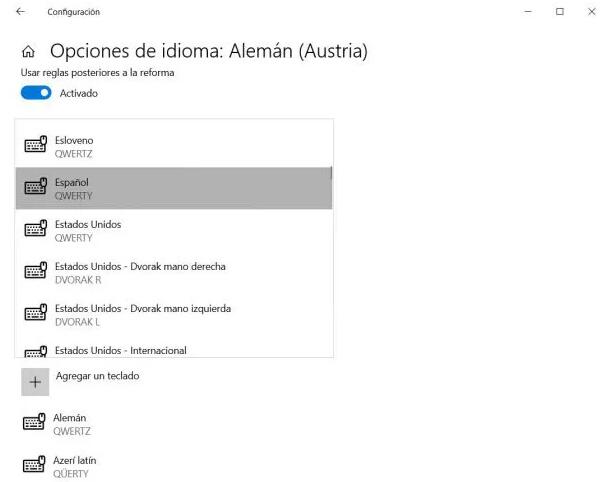Click the Estados Unidos QWERTY keyboard icon

[35, 228]
